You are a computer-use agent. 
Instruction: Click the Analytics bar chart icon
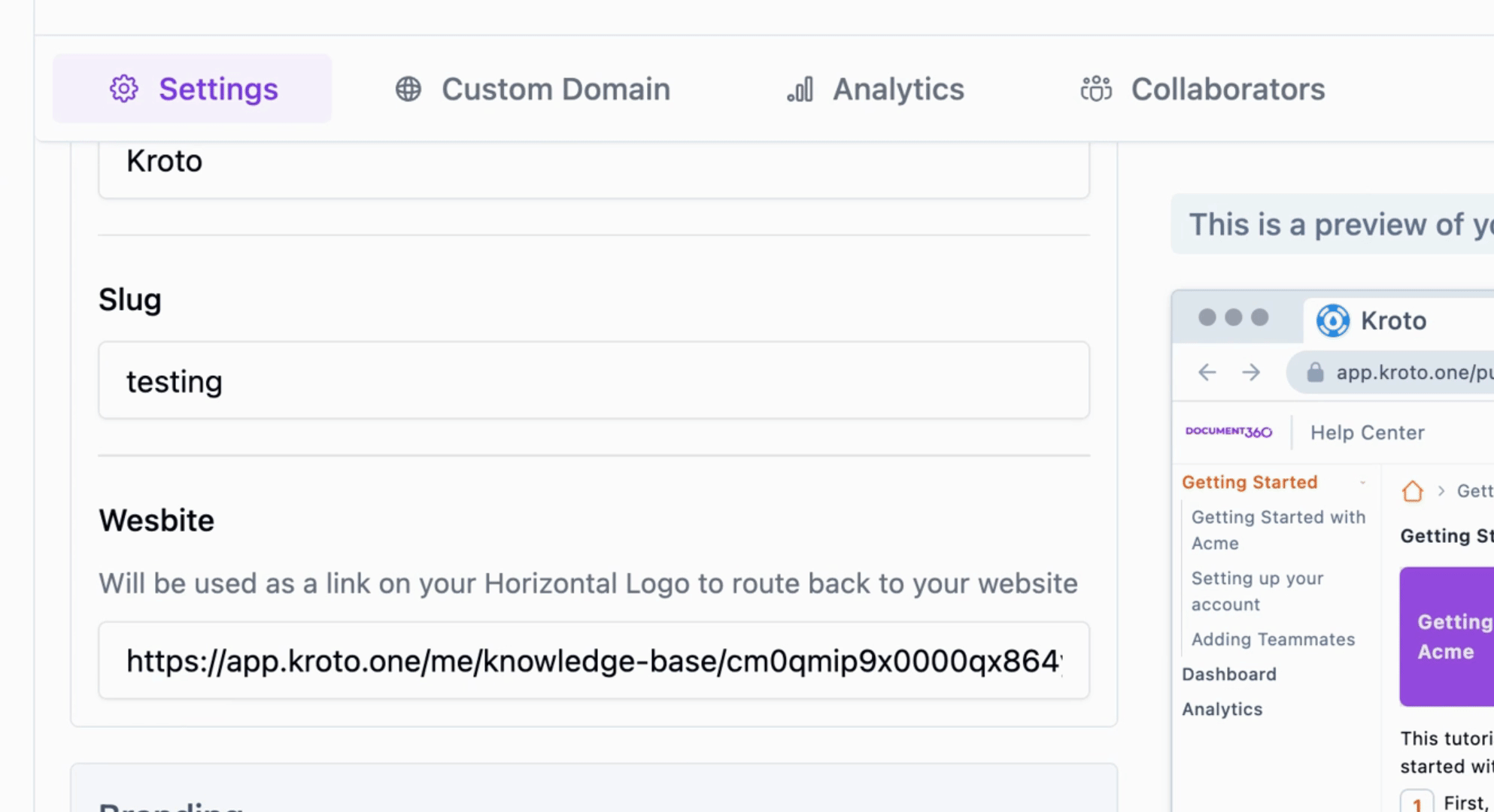[800, 89]
